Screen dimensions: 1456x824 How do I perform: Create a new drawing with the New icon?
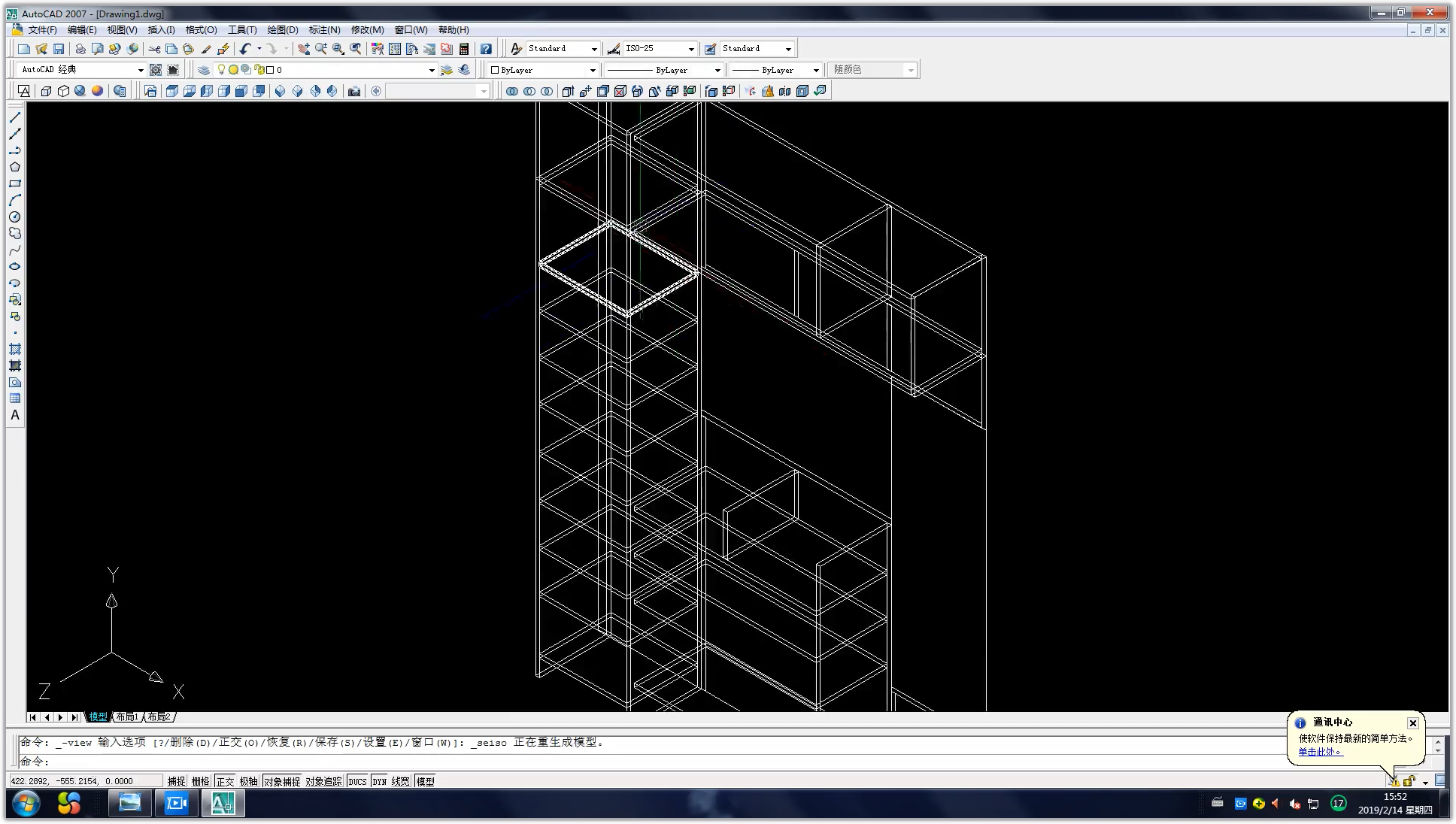[x=24, y=49]
